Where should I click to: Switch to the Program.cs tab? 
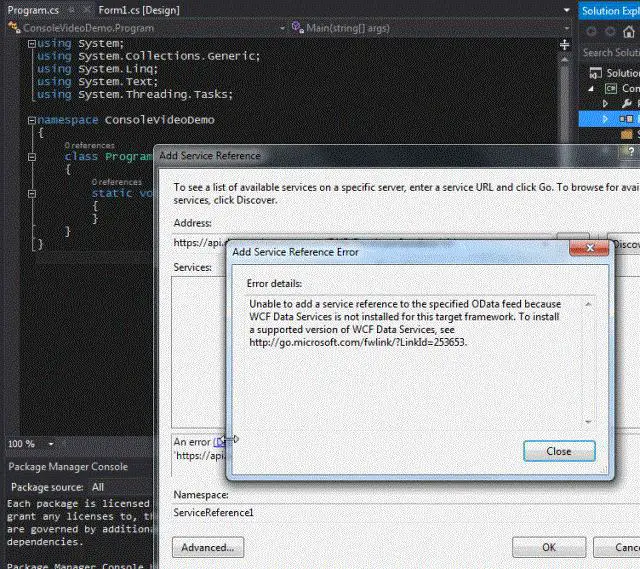pos(33,10)
